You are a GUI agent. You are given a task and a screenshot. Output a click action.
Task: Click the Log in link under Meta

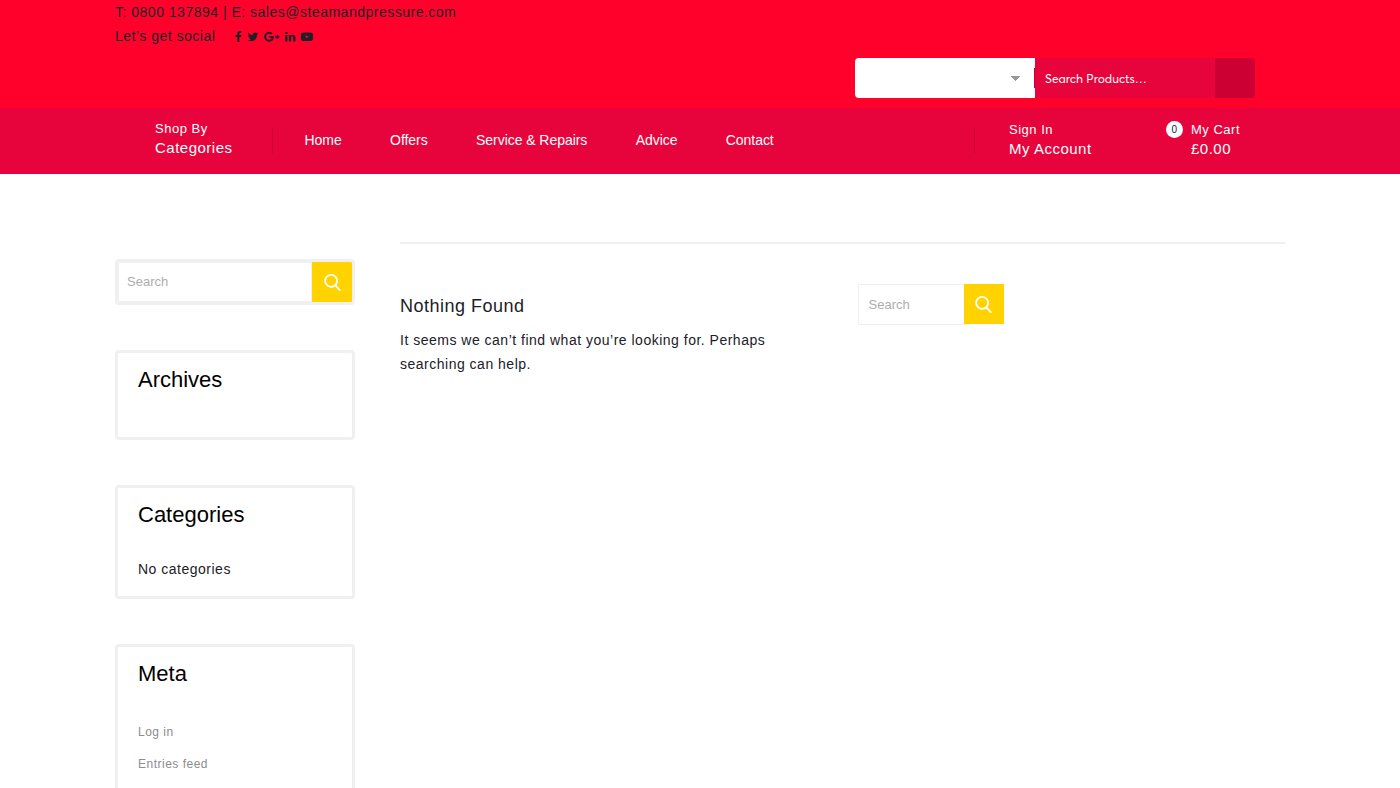click(156, 732)
